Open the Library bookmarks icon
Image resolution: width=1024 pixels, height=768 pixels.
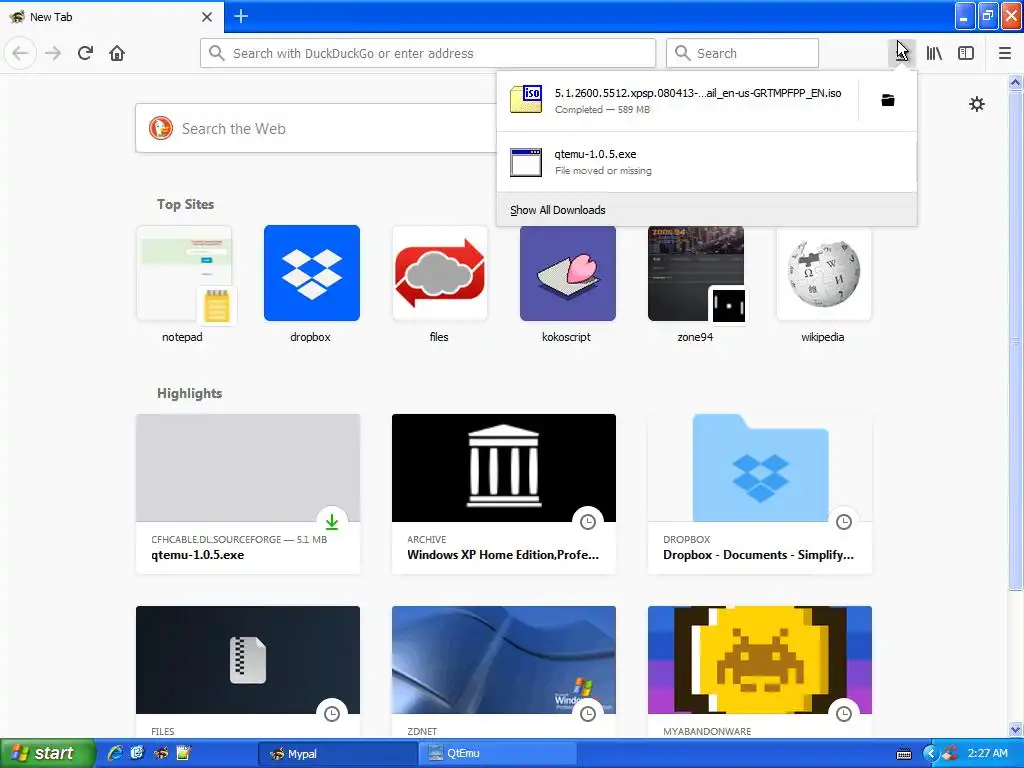934,53
